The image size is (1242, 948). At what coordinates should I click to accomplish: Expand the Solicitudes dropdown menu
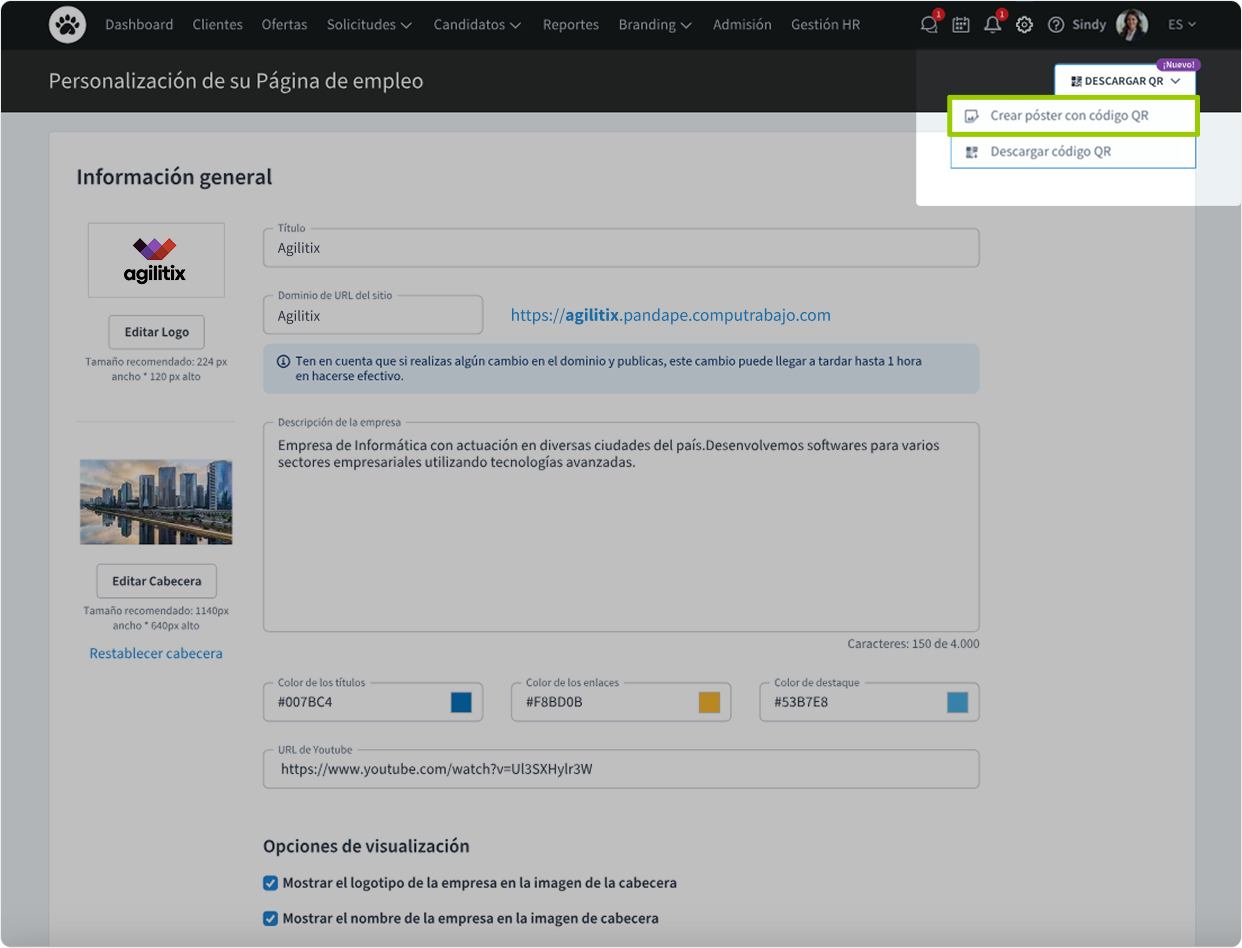369,24
